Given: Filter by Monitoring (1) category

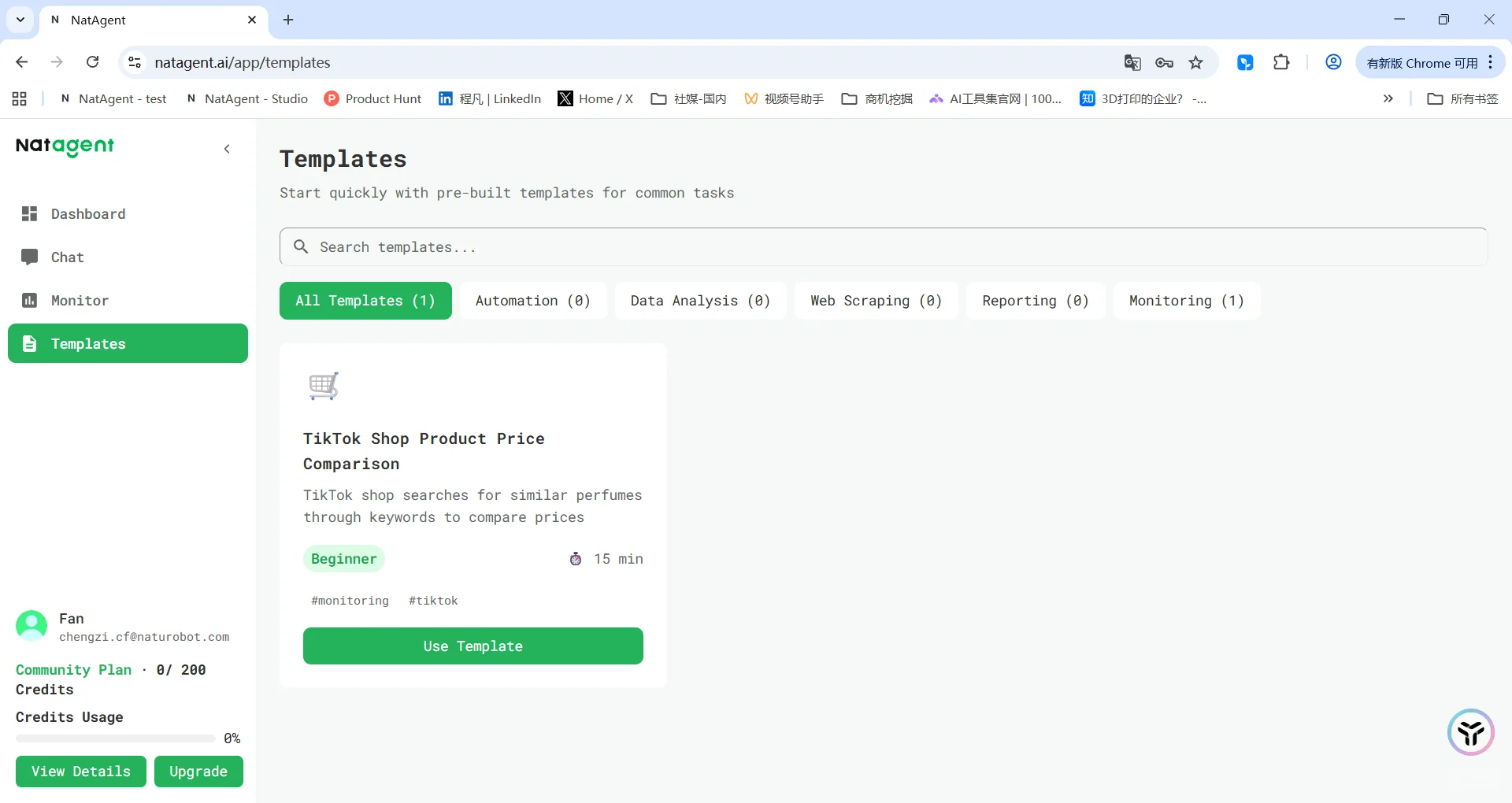Looking at the screenshot, I should coord(1187,301).
